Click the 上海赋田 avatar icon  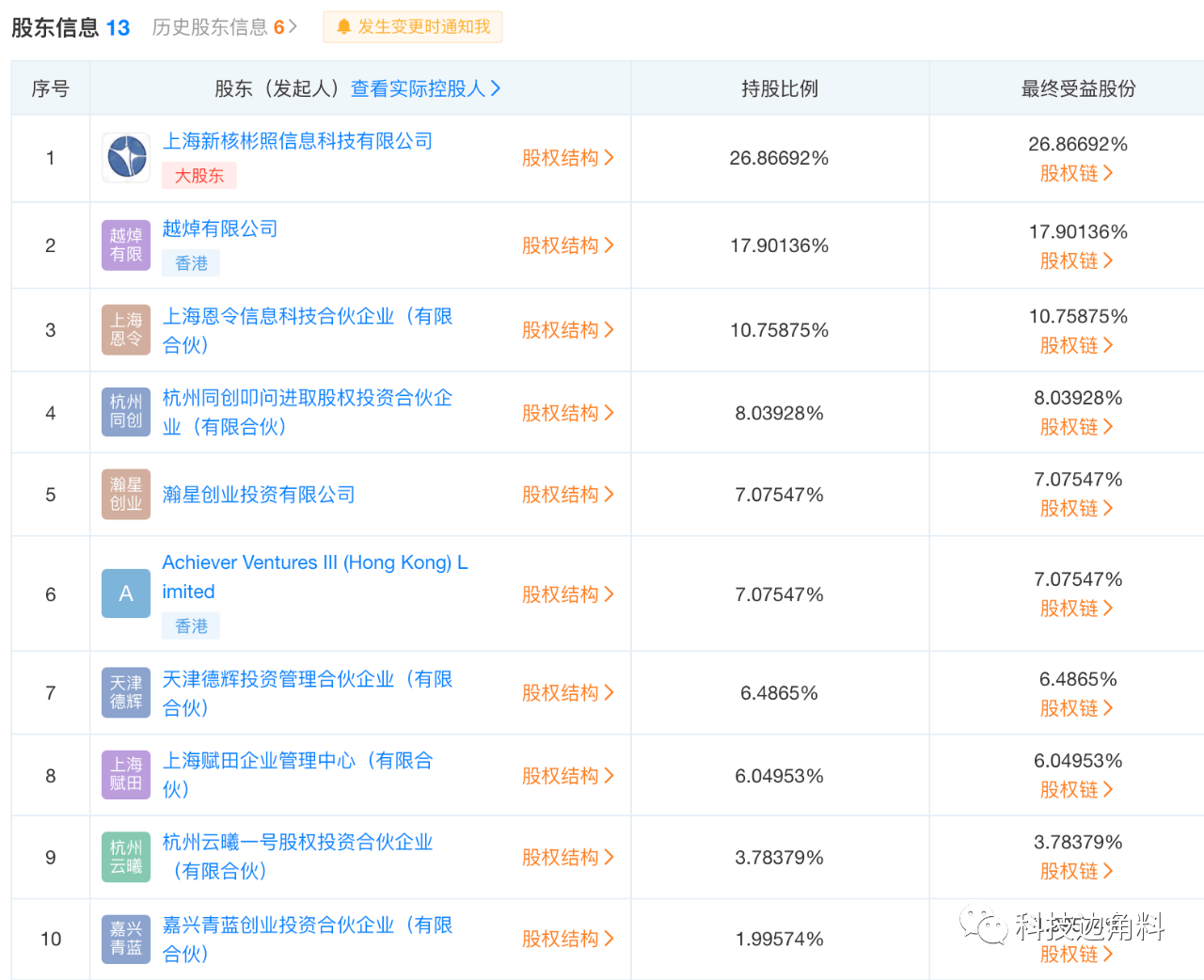point(126,775)
